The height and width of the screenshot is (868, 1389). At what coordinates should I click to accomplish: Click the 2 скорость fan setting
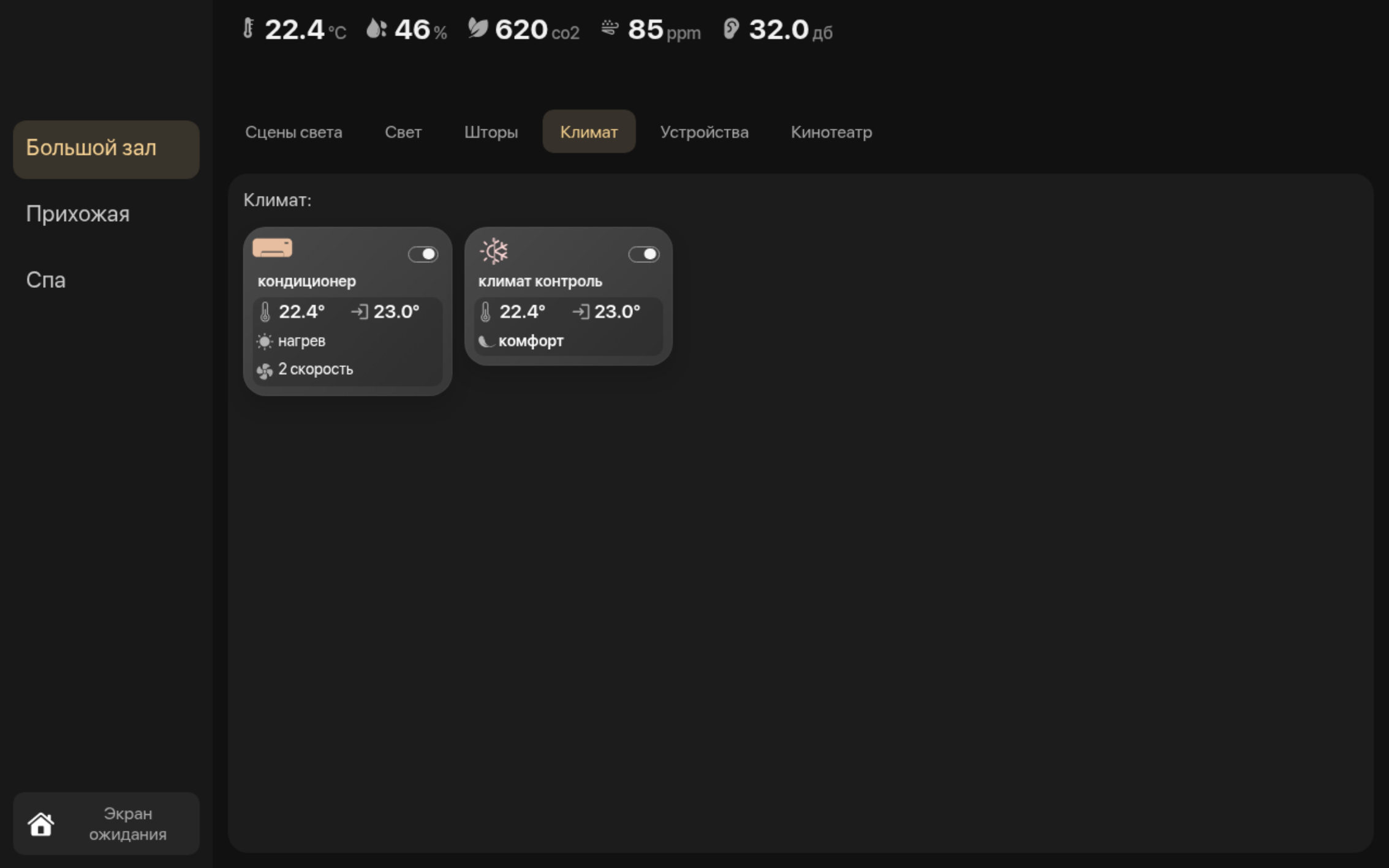point(316,369)
